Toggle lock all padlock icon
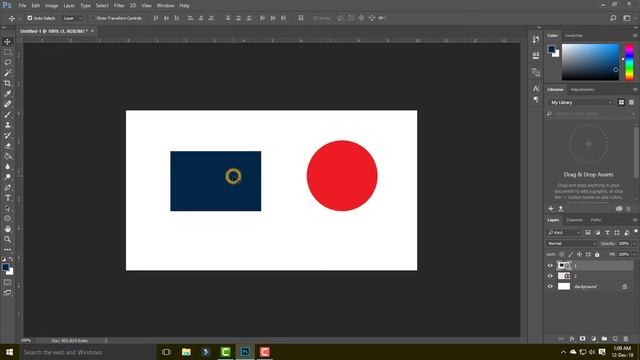Viewport: 640px width, 360px height. pos(597,254)
